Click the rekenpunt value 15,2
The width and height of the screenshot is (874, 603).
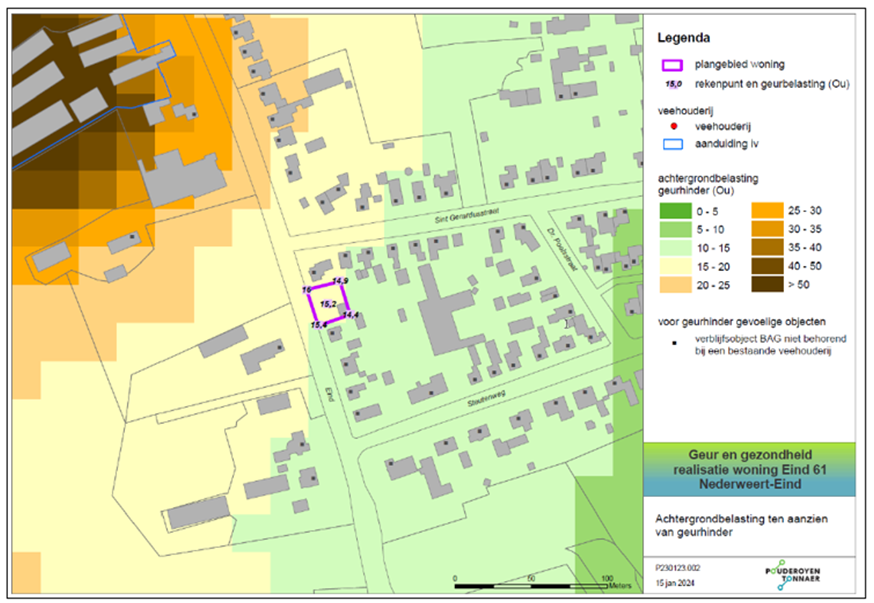(x=328, y=304)
